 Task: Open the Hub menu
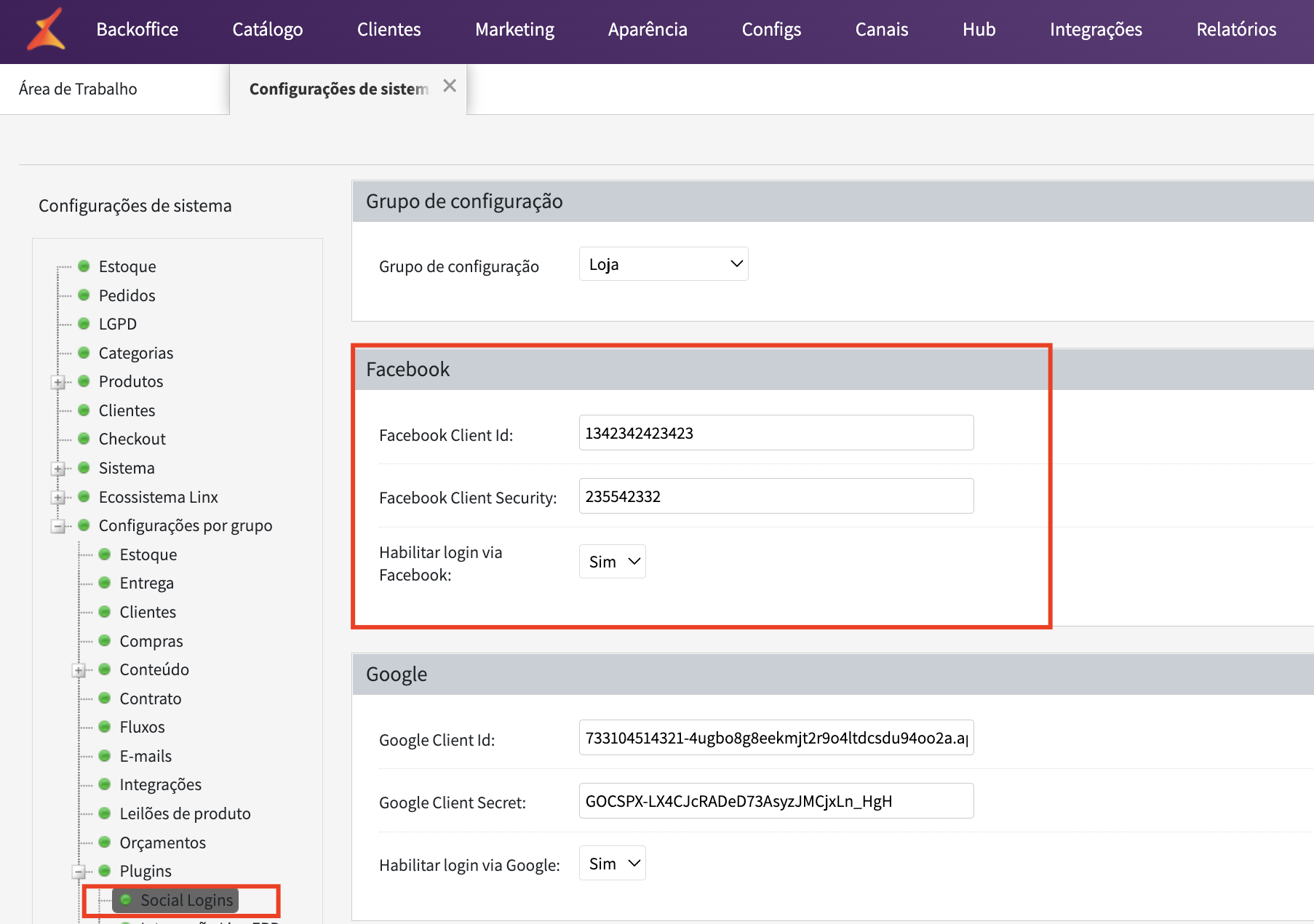[979, 29]
